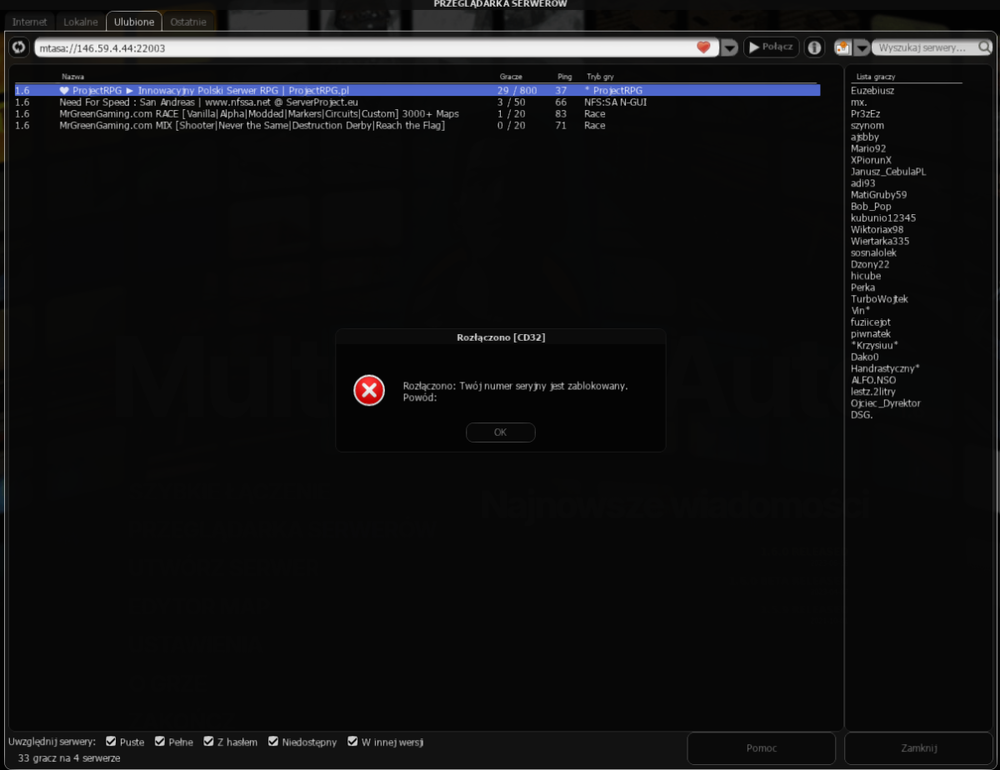Open the server information icon

pos(814,47)
